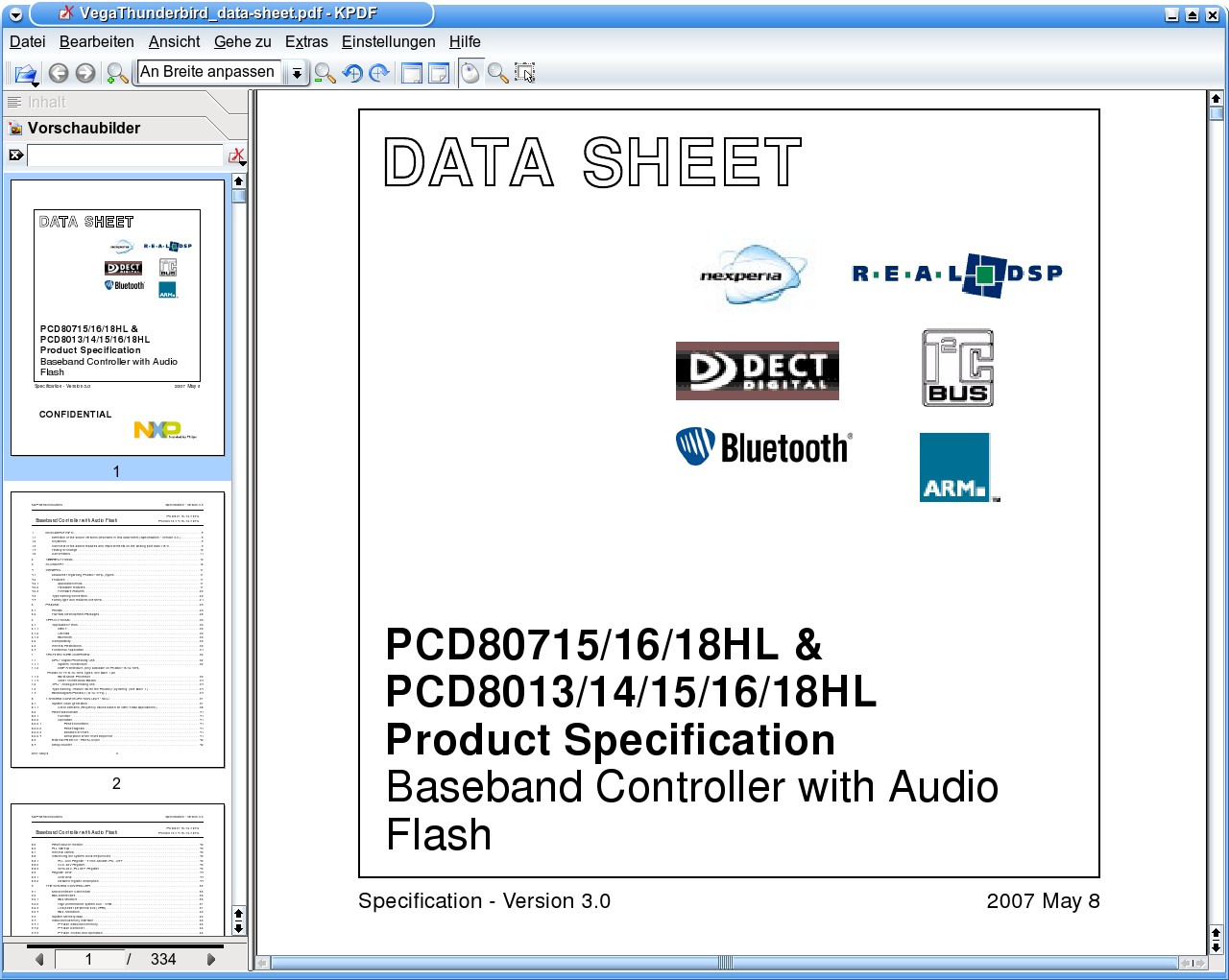Open the window menu at title bar left
This screenshot has width=1229, height=980.
point(15,14)
